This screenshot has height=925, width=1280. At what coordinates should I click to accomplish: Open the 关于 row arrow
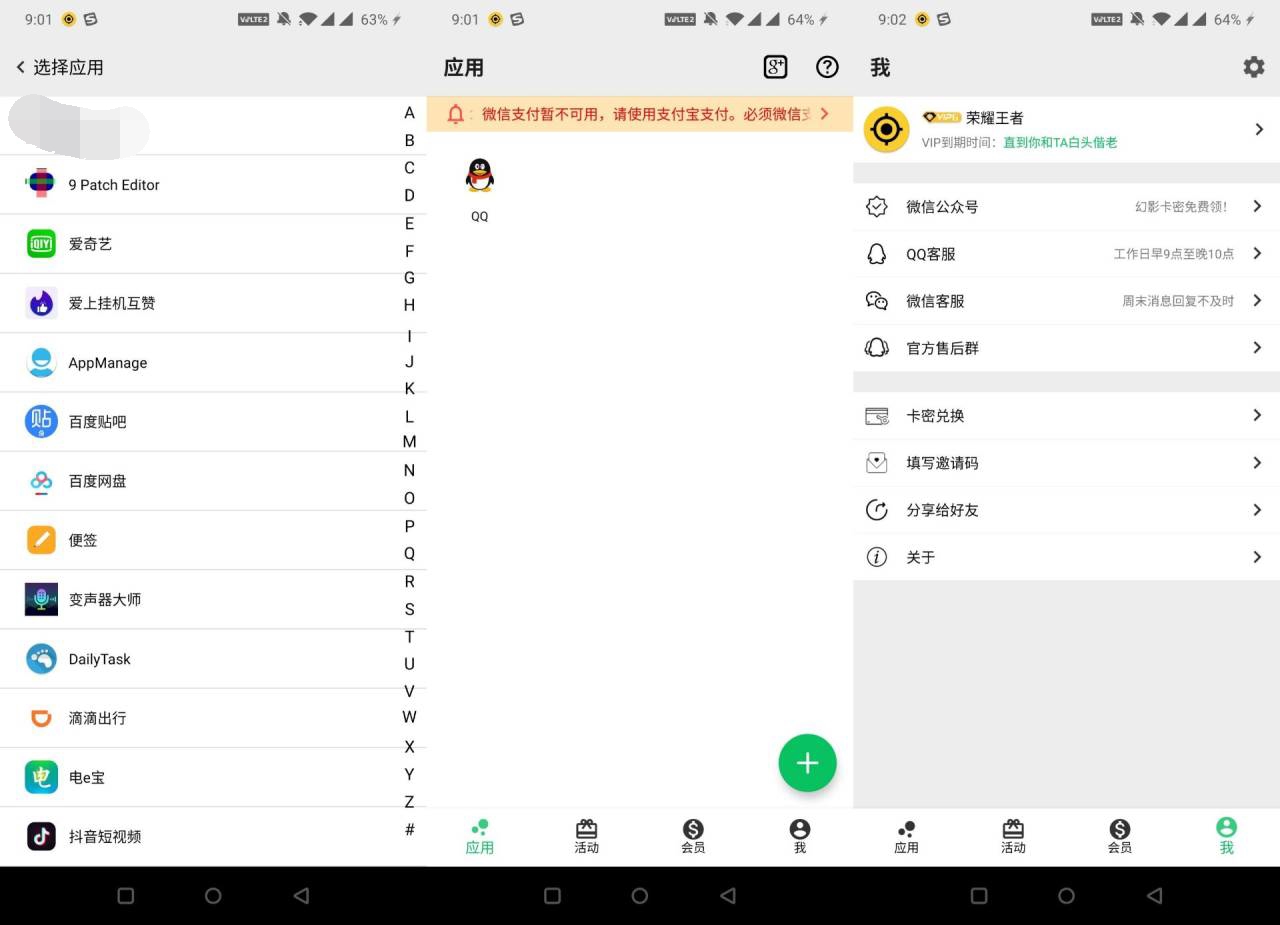click(x=1257, y=557)
